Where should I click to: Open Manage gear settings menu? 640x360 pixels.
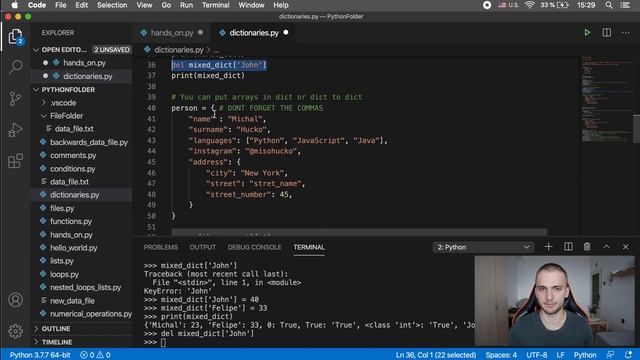click(16, 331)
